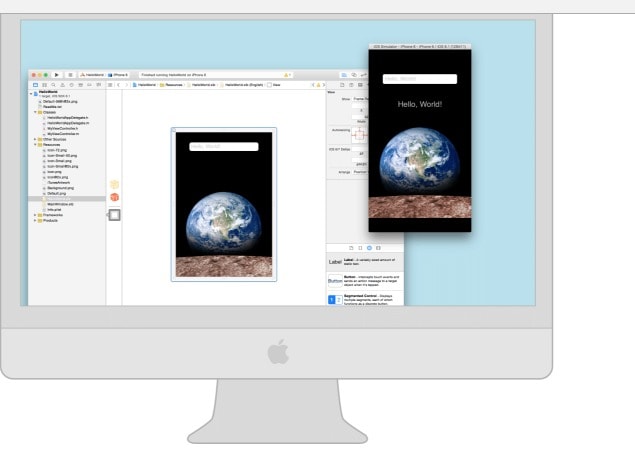Select the View object in the dock

point(115,215)
